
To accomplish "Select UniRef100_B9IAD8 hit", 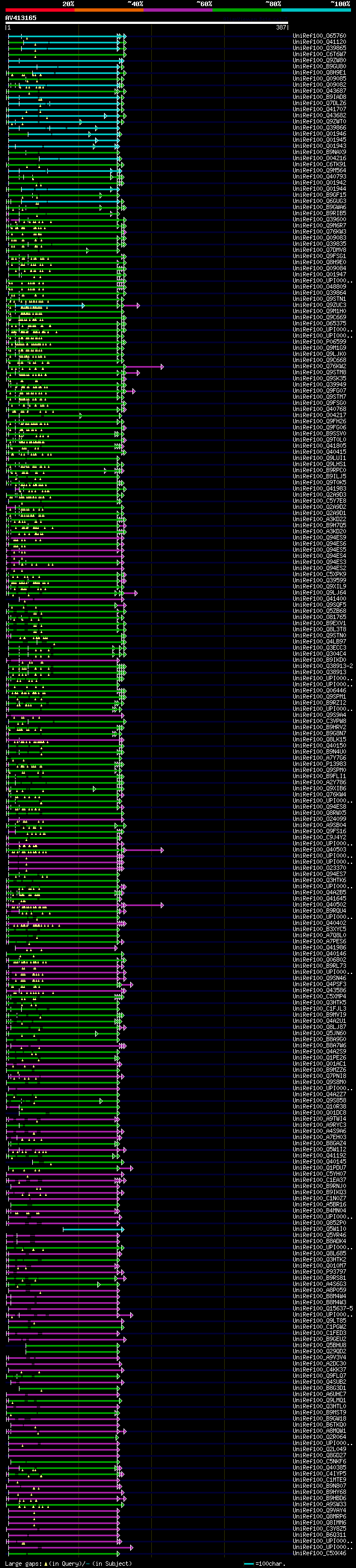I will click(x=319, y=97).
